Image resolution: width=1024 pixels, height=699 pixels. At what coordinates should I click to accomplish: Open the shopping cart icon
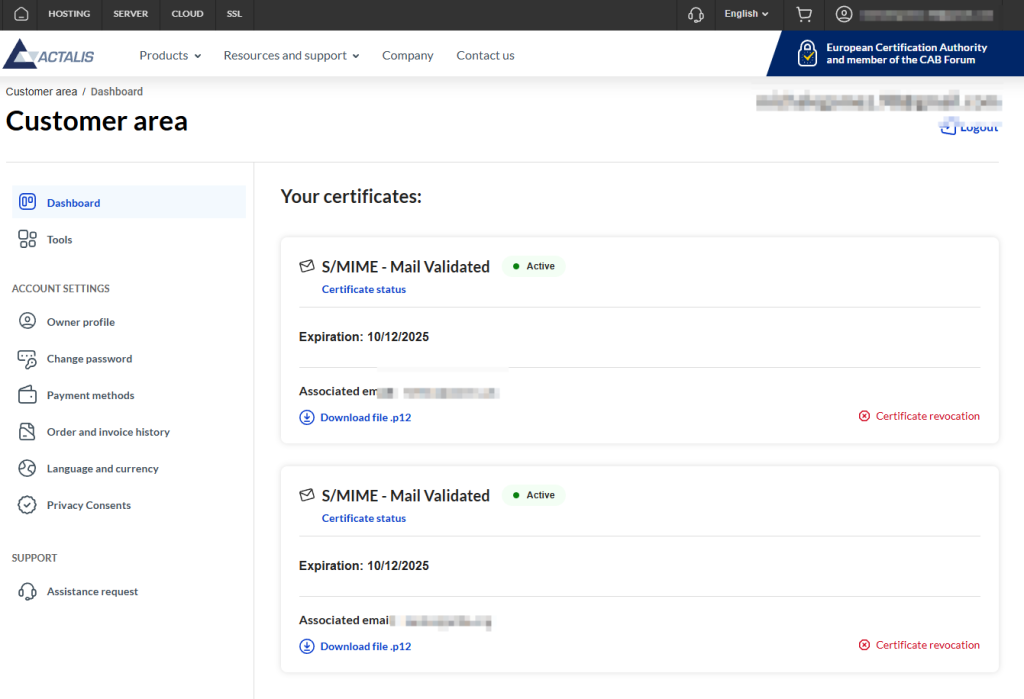tap(803, 14)
